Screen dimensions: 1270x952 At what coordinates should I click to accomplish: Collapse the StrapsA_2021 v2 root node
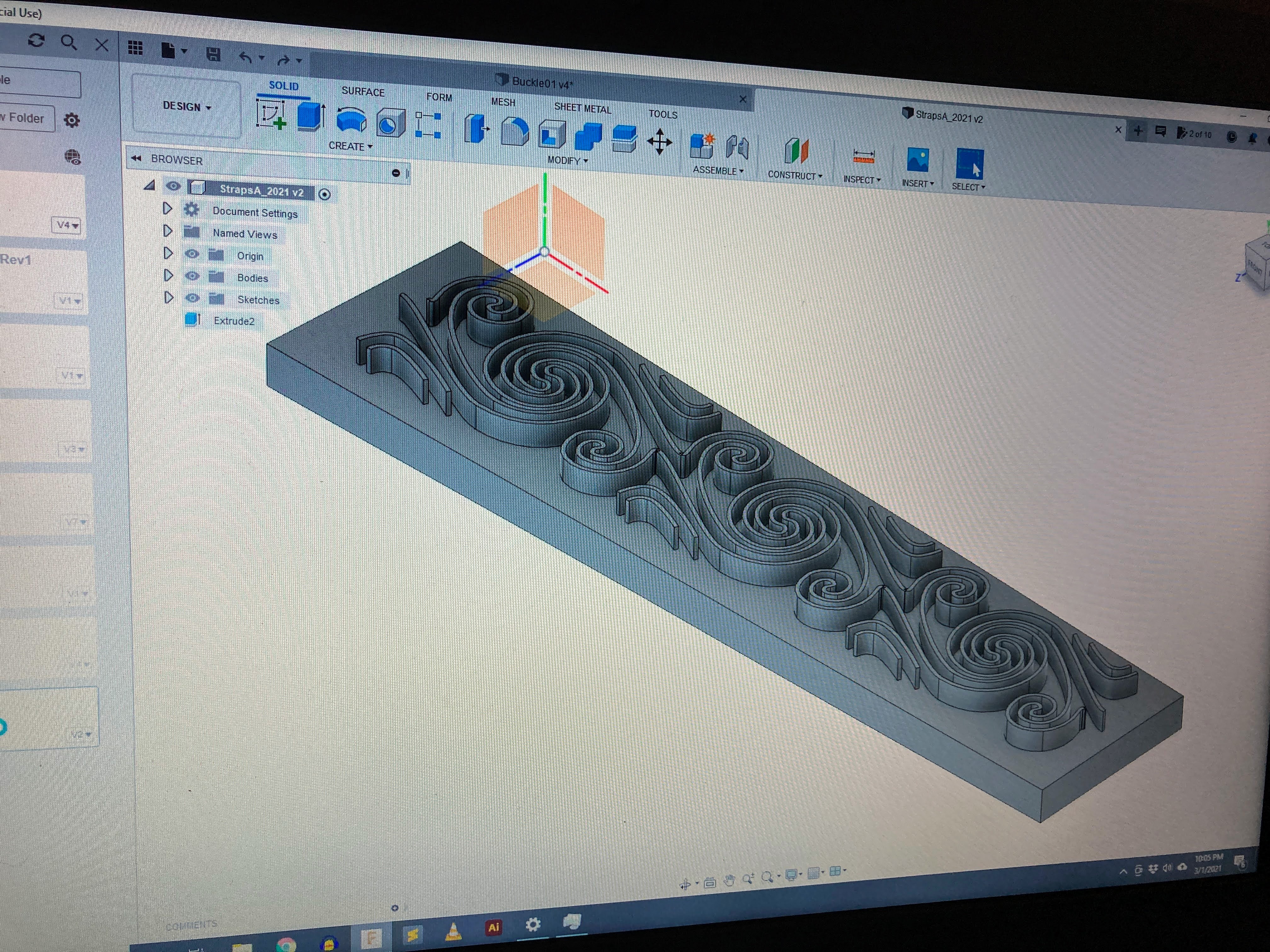click(x=150, y=185)
